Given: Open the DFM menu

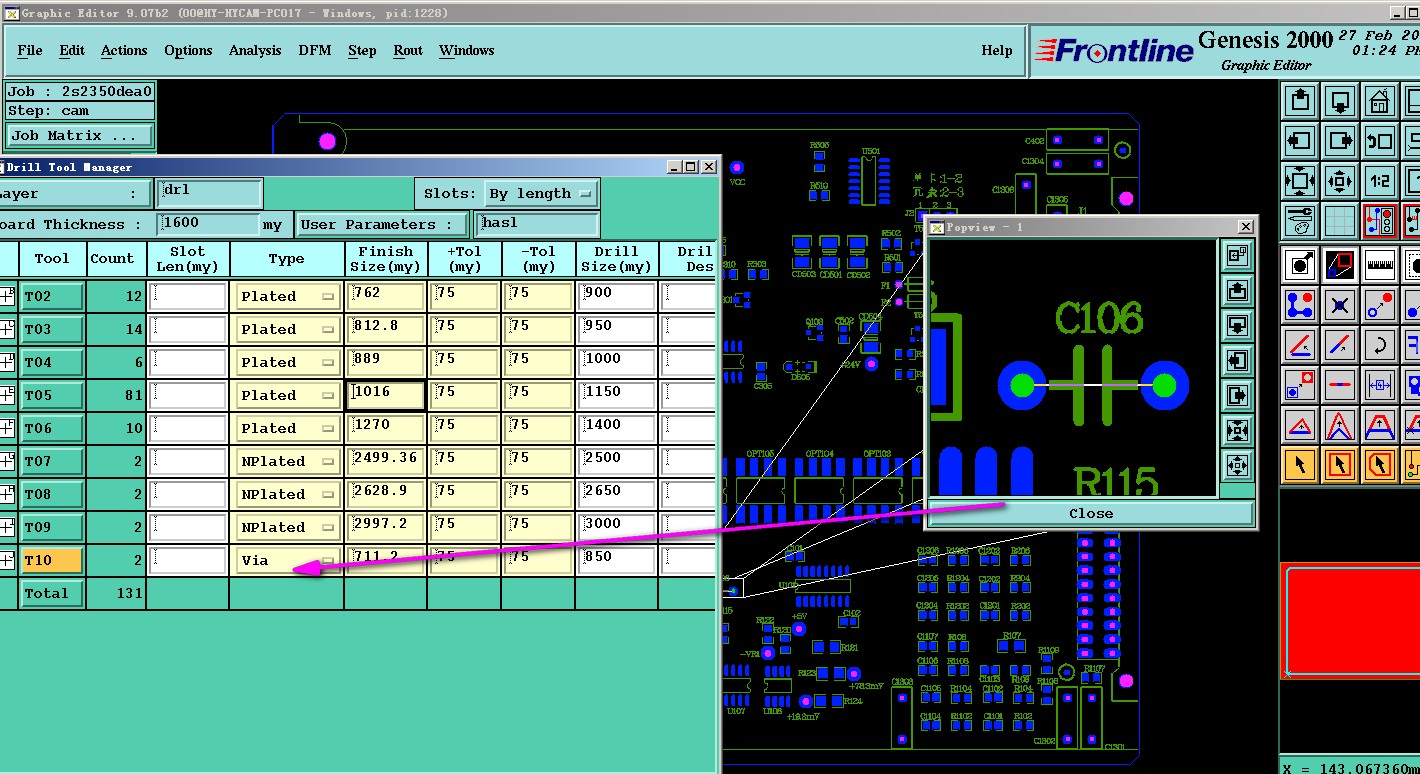Looking at the screenshot, I should click(x=315, y=51).
